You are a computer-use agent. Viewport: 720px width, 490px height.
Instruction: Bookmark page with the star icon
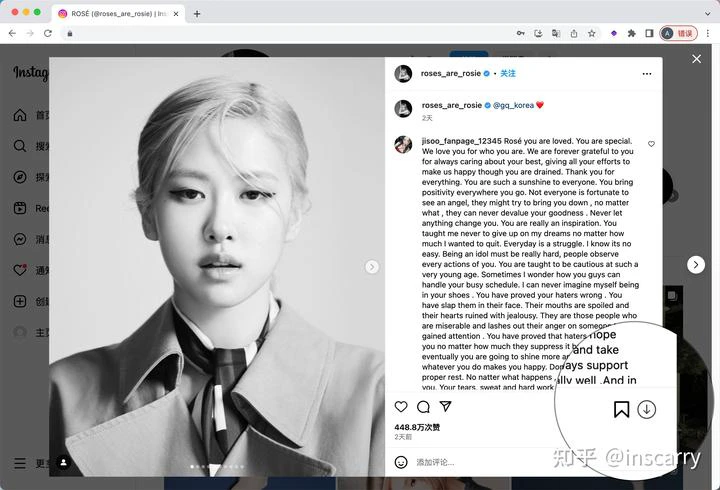(592, 34)
